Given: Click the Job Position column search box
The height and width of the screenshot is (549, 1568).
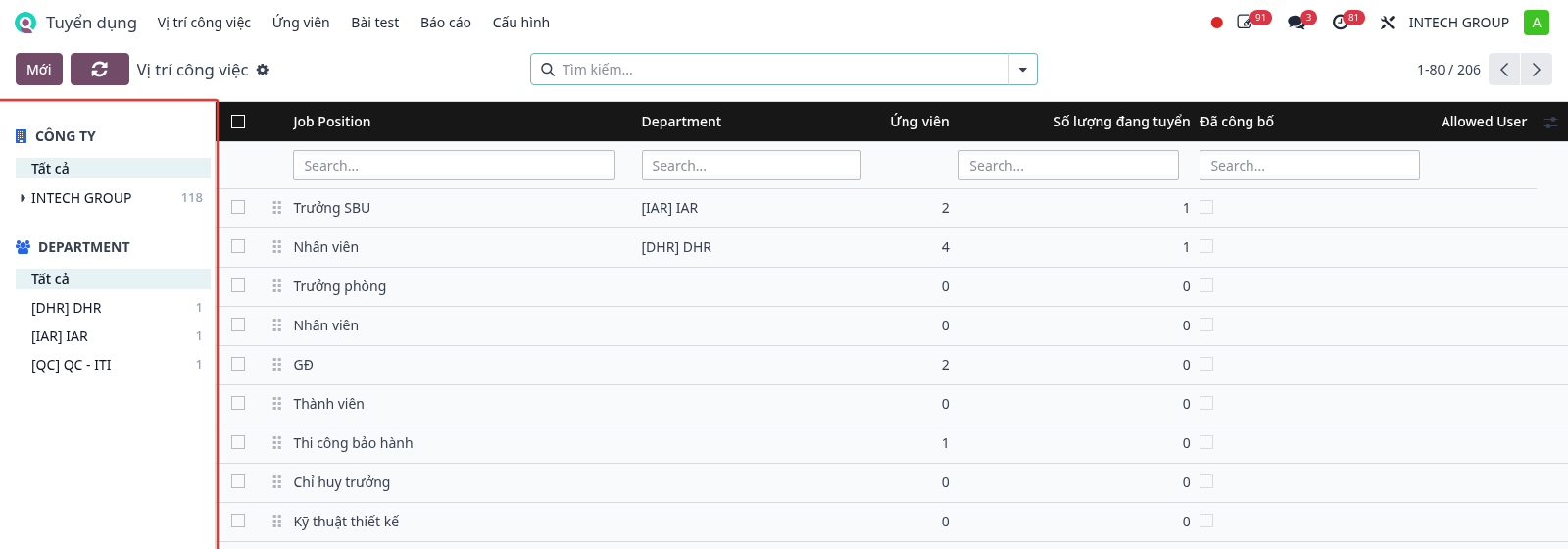Looking at the screenshot, I should pos(454,166).
